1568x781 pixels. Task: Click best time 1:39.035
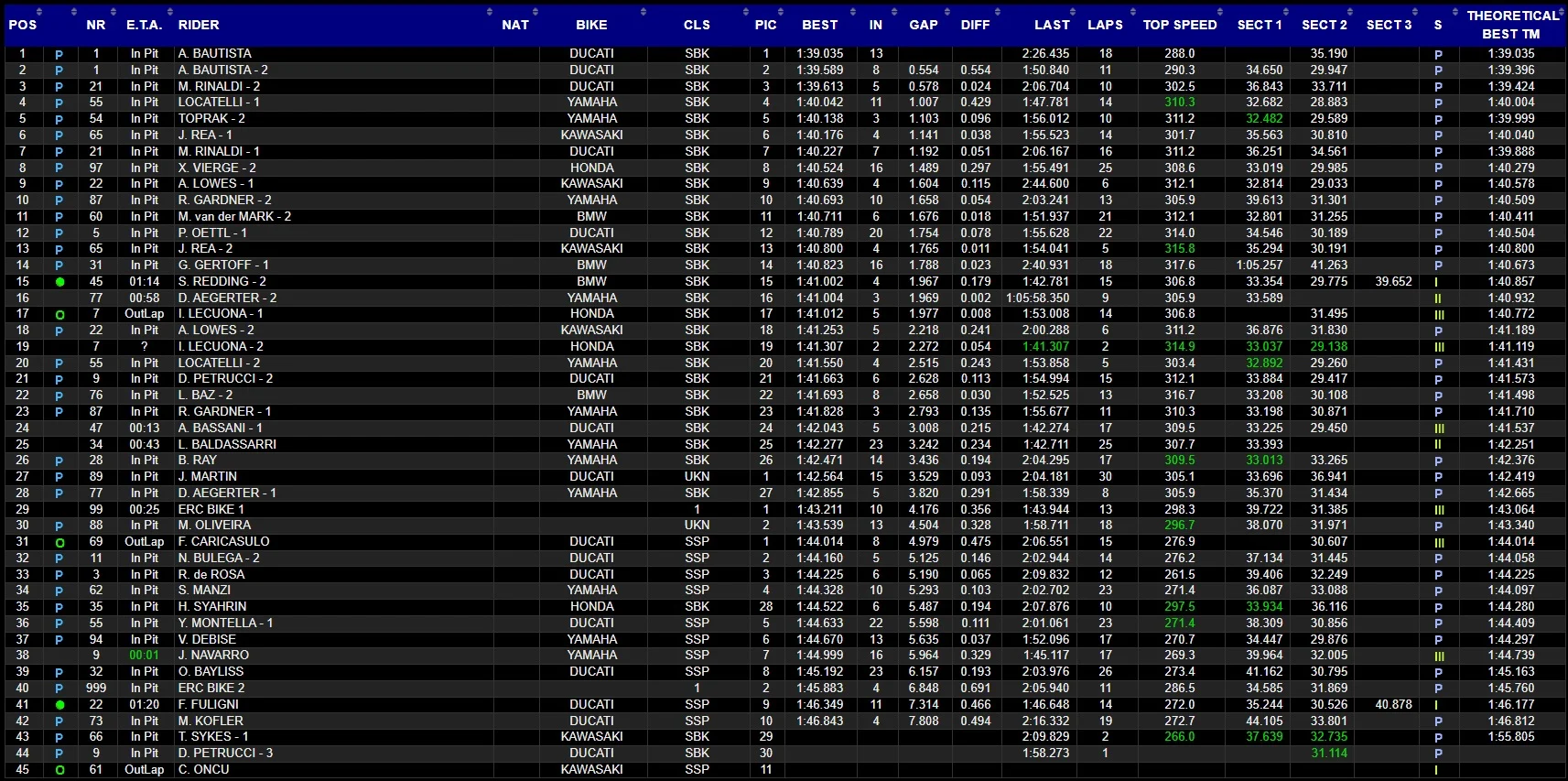click(820, 54)
